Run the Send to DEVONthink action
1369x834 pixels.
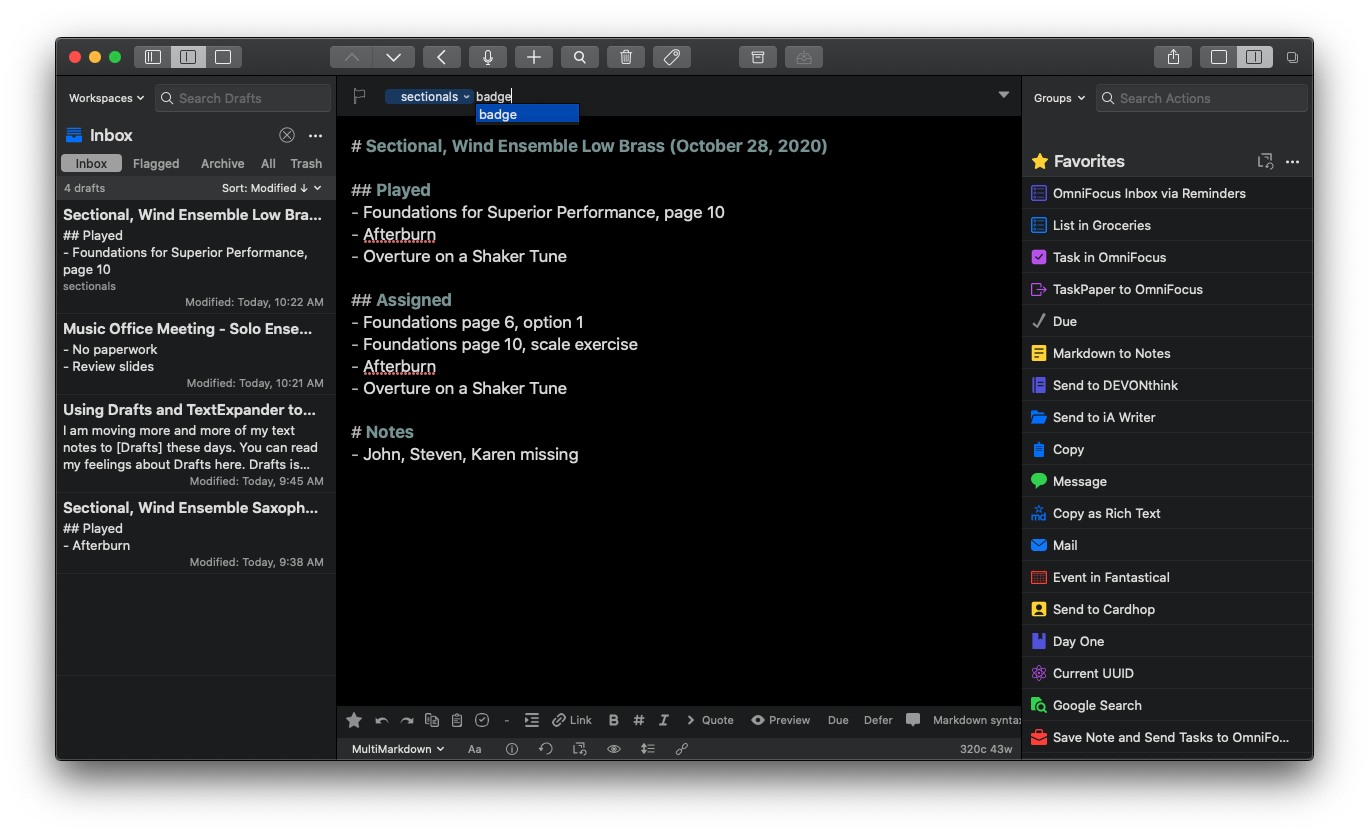point(1167,385)
